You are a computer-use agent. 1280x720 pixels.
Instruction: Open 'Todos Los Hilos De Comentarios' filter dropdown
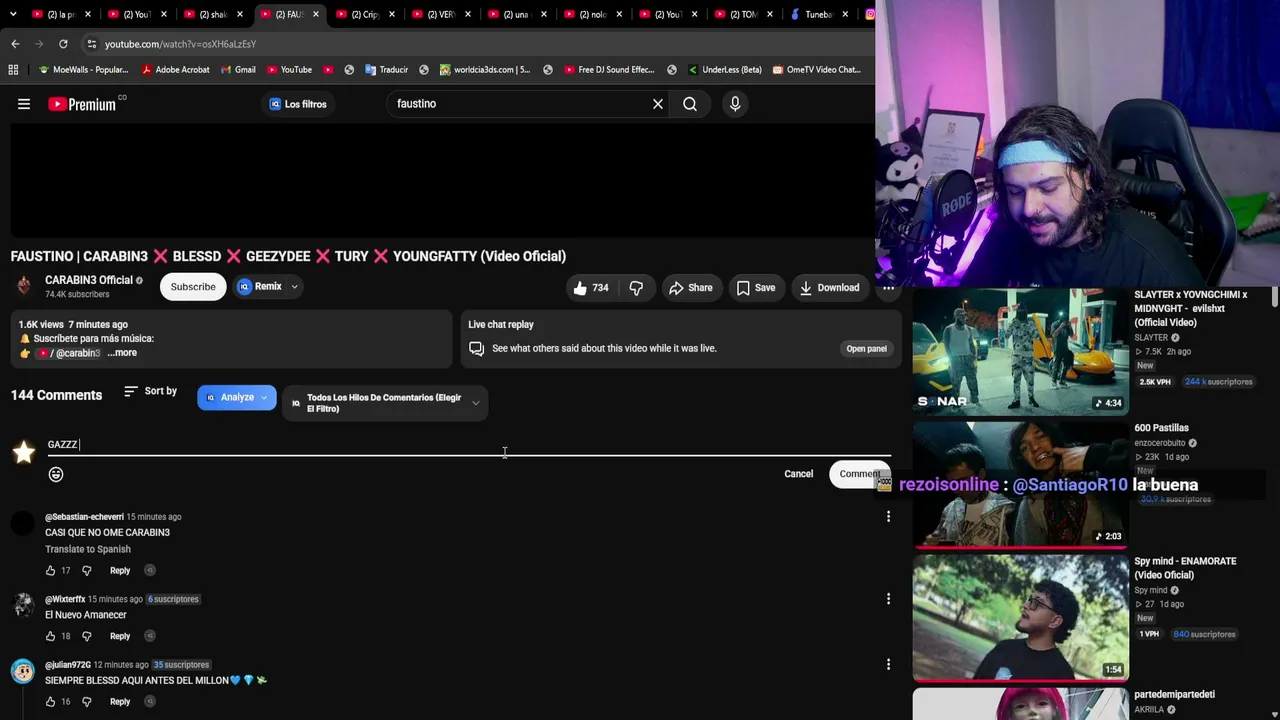click(385, 403)
